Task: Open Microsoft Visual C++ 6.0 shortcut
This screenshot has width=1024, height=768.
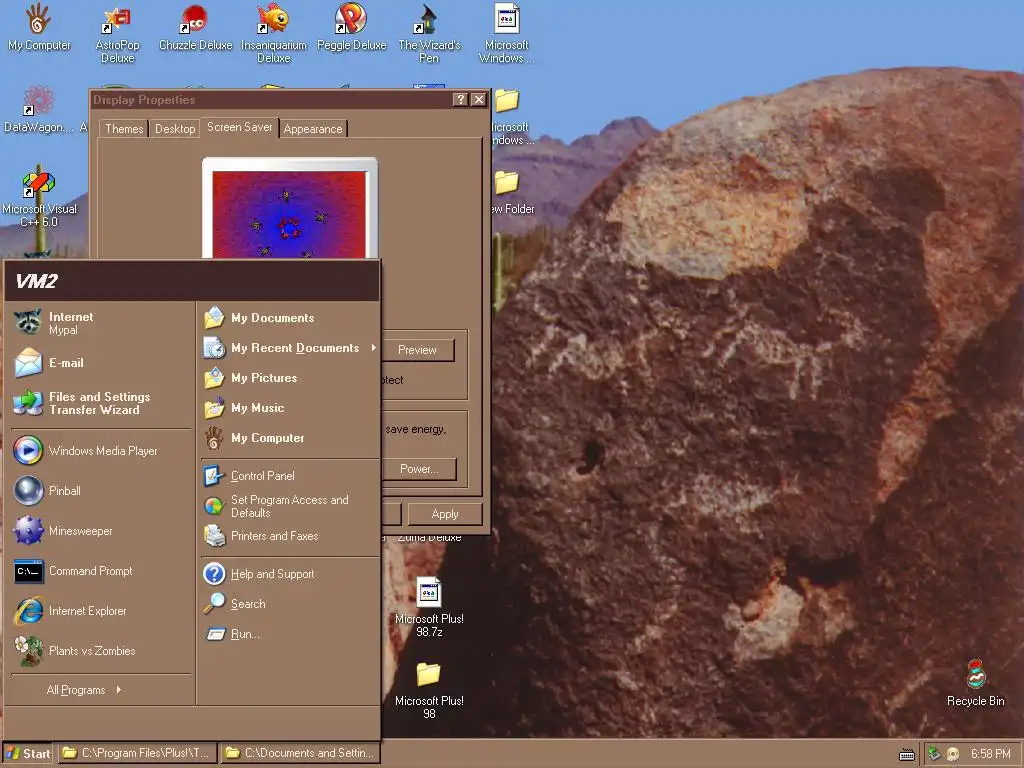Action: (x=39, y=196)
